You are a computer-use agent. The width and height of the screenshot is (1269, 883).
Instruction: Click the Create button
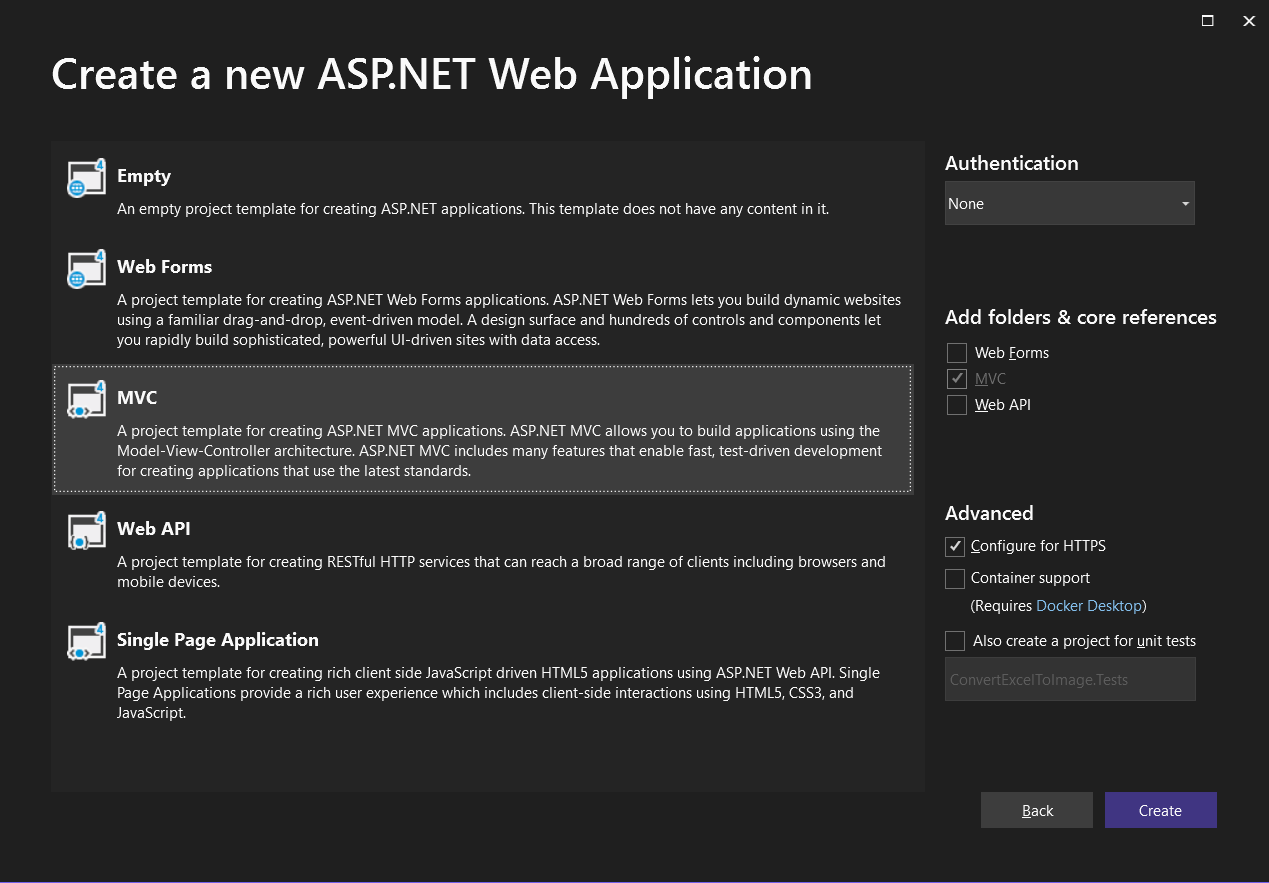(1160, 810)
